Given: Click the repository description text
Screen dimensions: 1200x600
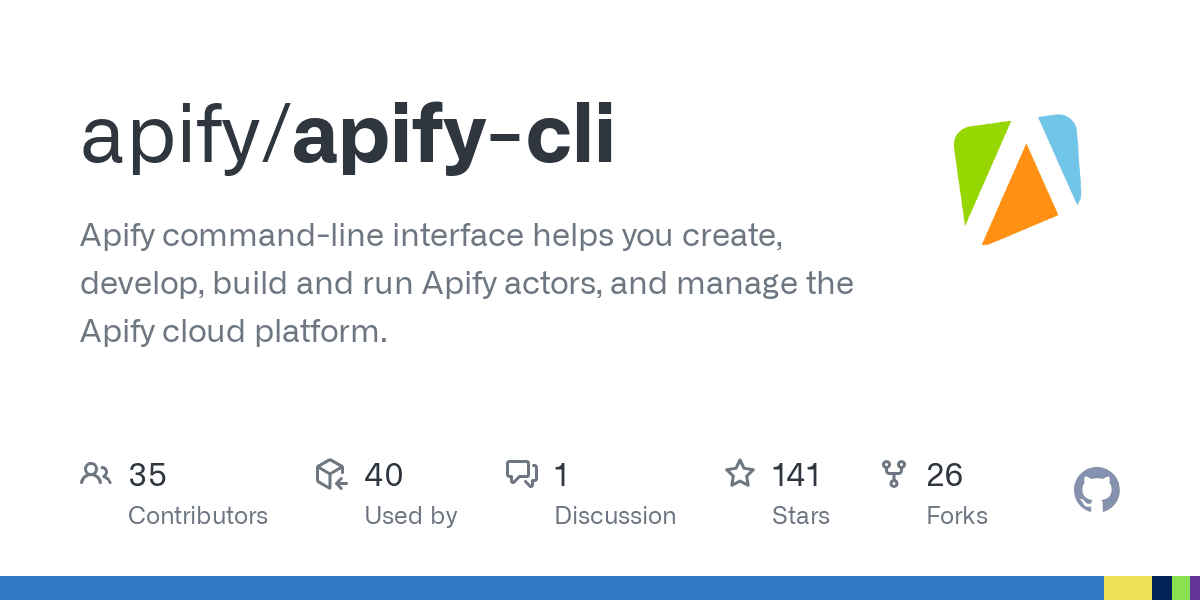Looking at the screenshot, I should pos(467,284).
